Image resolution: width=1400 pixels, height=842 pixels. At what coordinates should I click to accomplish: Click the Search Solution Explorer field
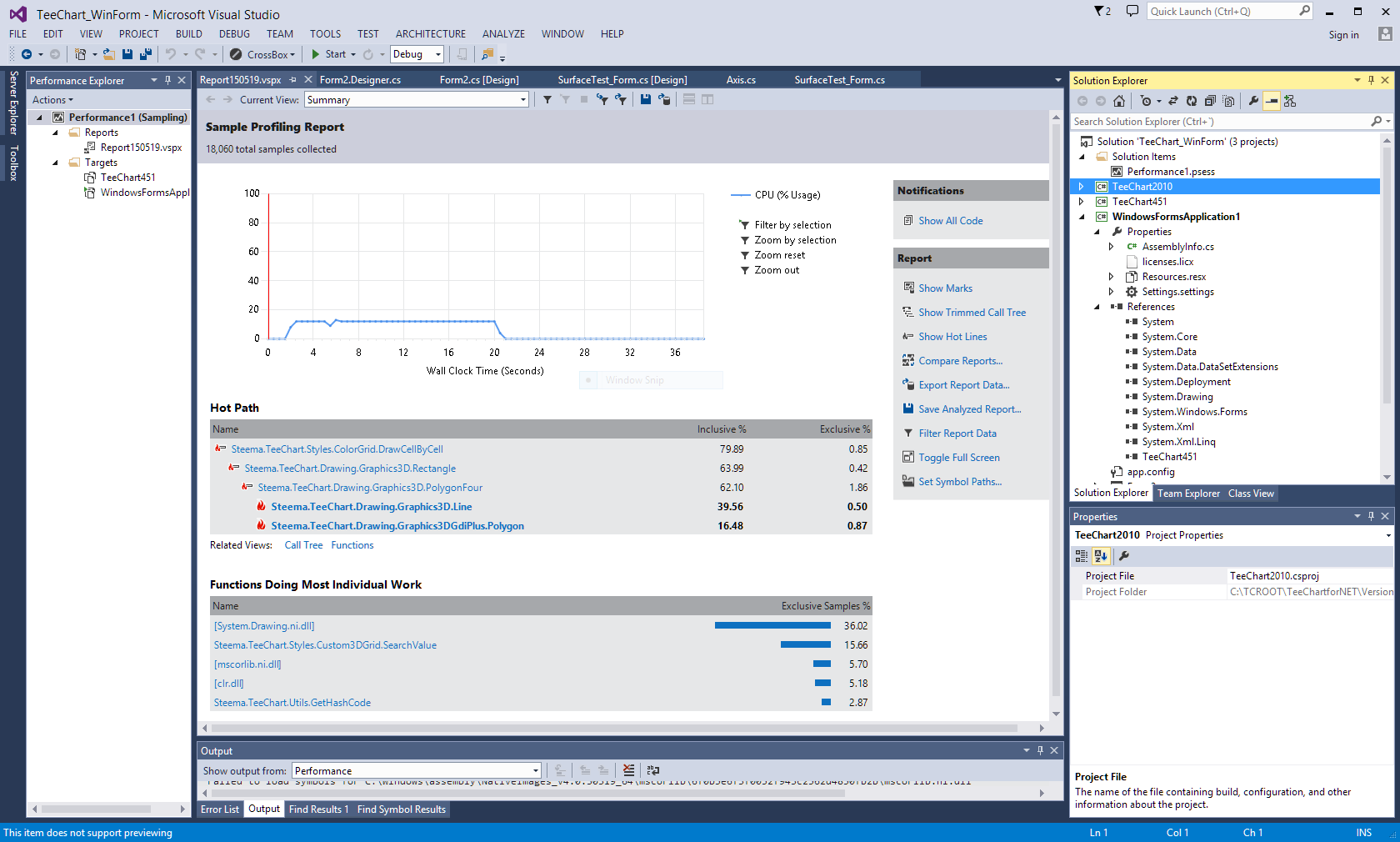pos(1220,122)
